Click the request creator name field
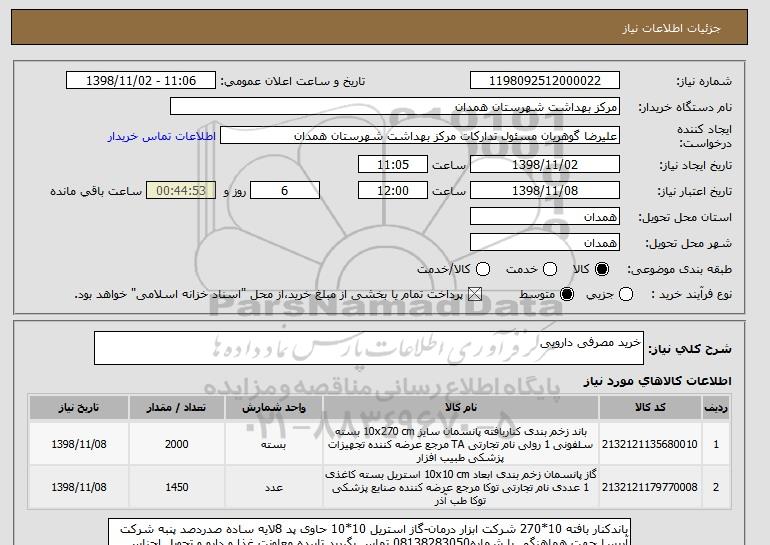The width and height of the screenshot is (770, 545). click(420, 136)
